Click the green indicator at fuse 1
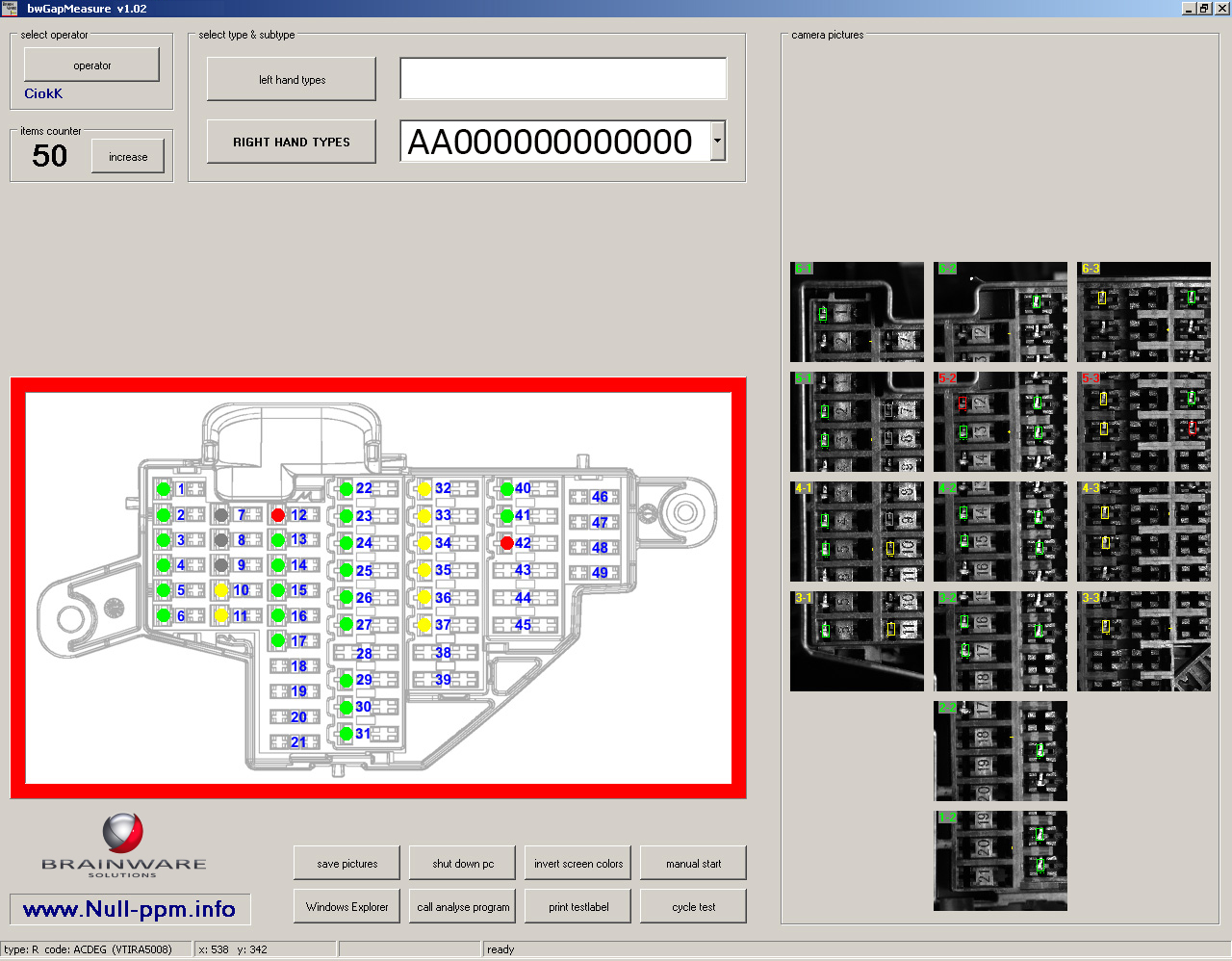Screen dimensions: 1232x961 point(164,489)
